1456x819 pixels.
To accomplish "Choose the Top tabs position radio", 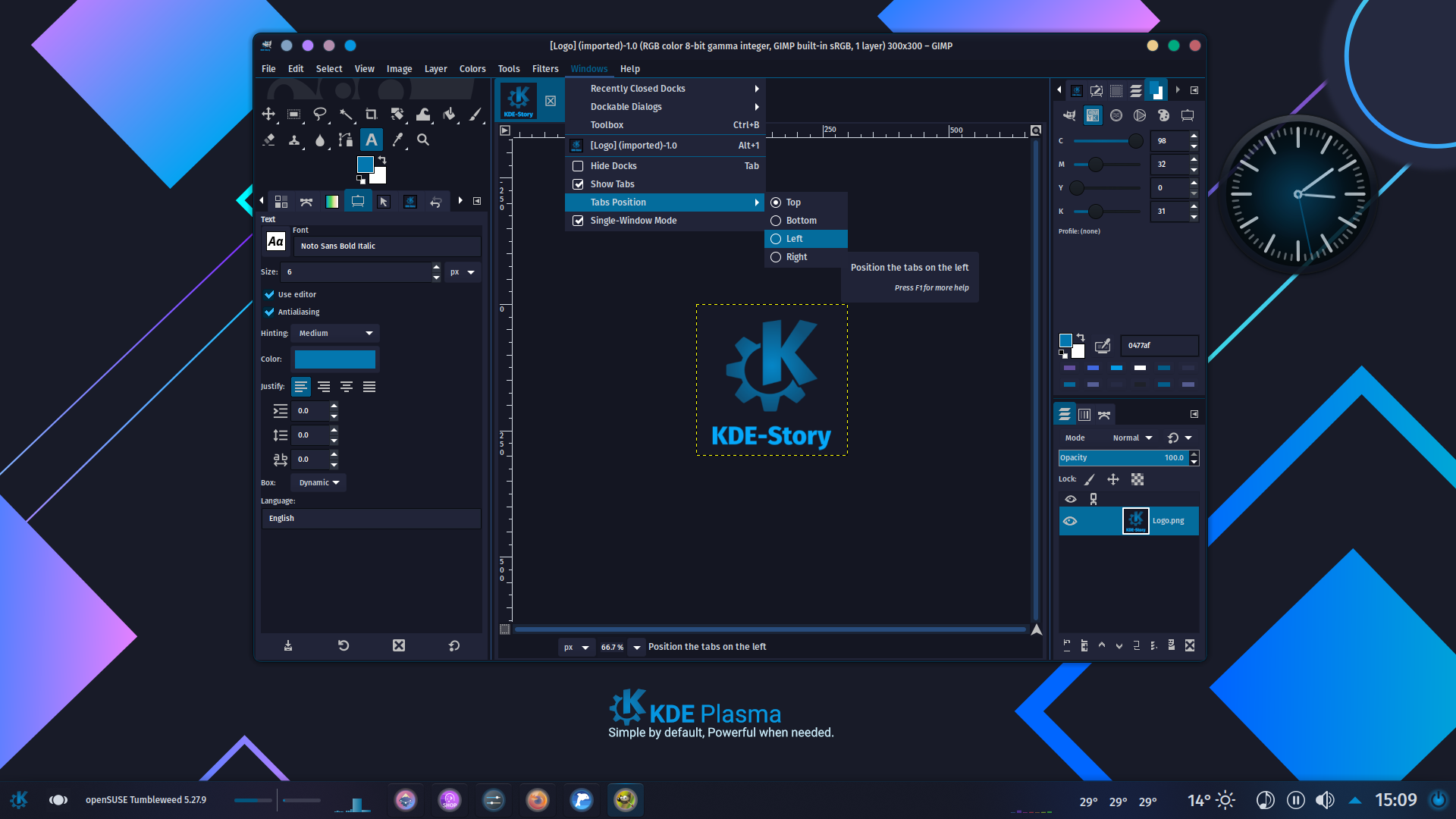I will 776,202.
